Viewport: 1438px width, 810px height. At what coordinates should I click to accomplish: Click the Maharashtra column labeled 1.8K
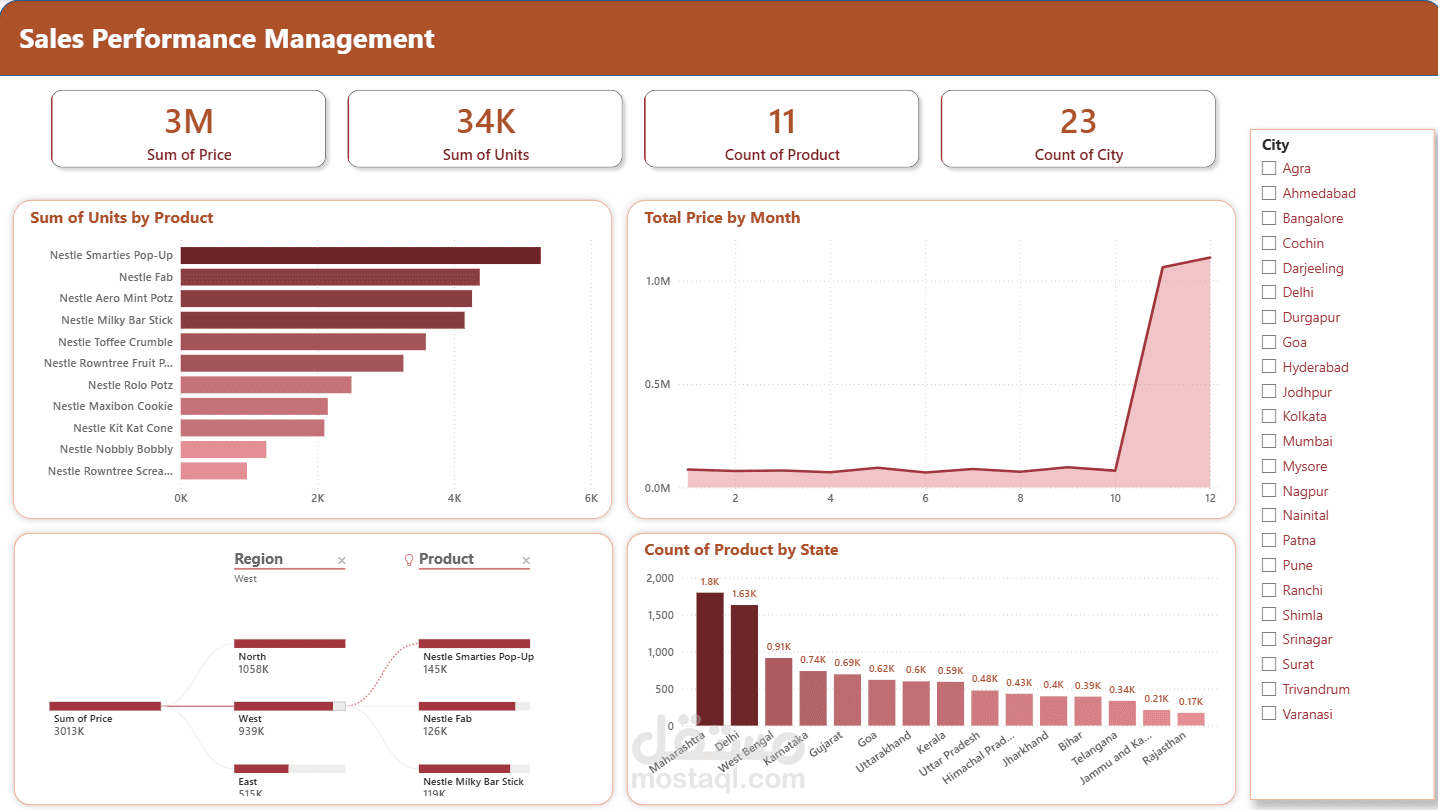(710, 659)
